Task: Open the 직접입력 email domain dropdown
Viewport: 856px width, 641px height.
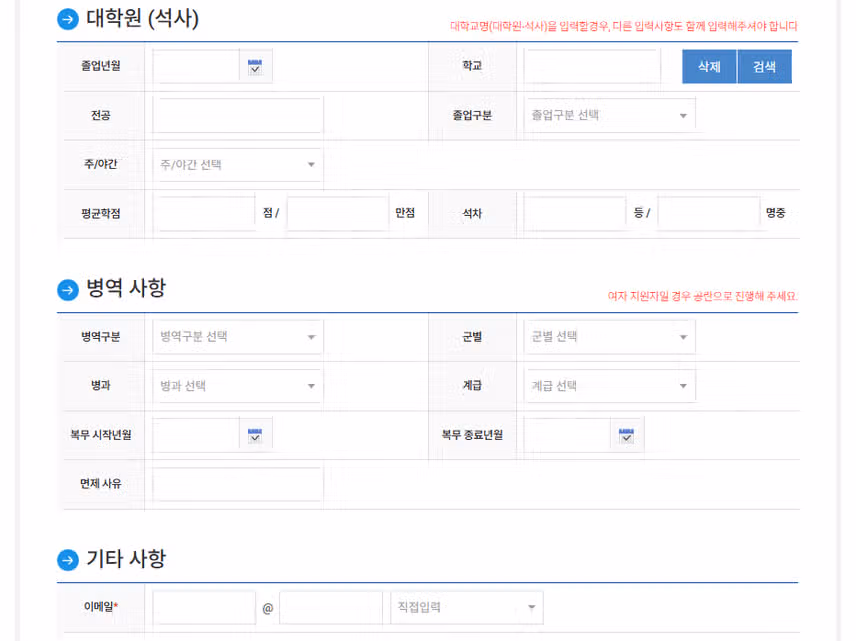Action: point(467,607)
